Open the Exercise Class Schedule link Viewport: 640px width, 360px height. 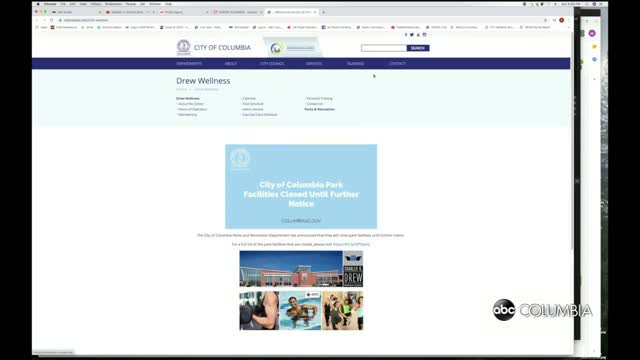[x=260, y=115]
